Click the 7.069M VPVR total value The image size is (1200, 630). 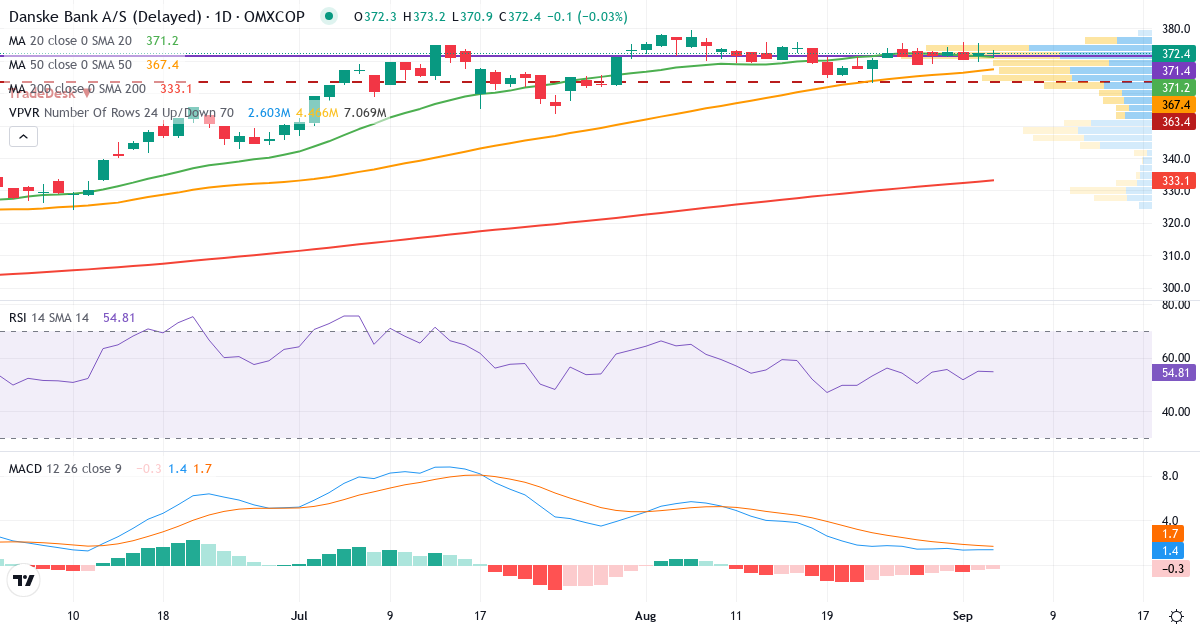coord(364,113)
